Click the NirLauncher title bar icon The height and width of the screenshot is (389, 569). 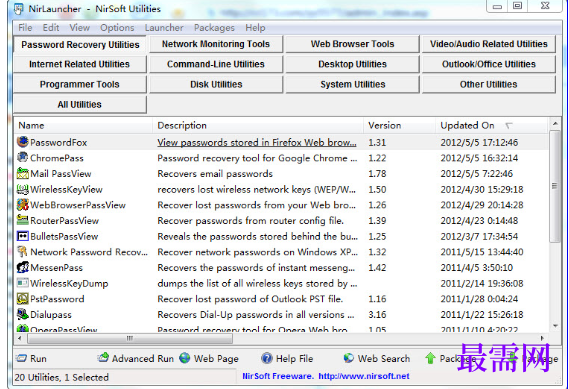19,9
